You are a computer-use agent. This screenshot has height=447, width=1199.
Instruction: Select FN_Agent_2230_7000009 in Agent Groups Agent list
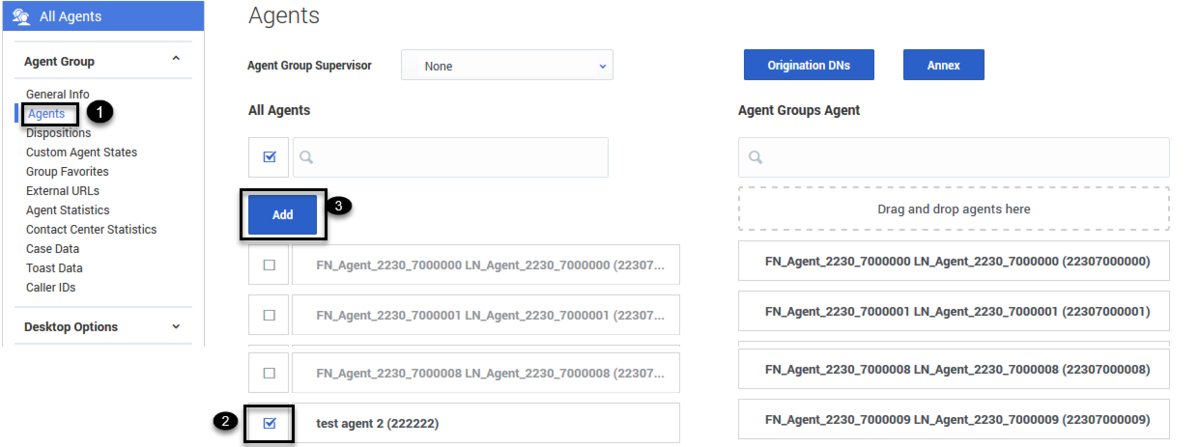coord(953,419)
